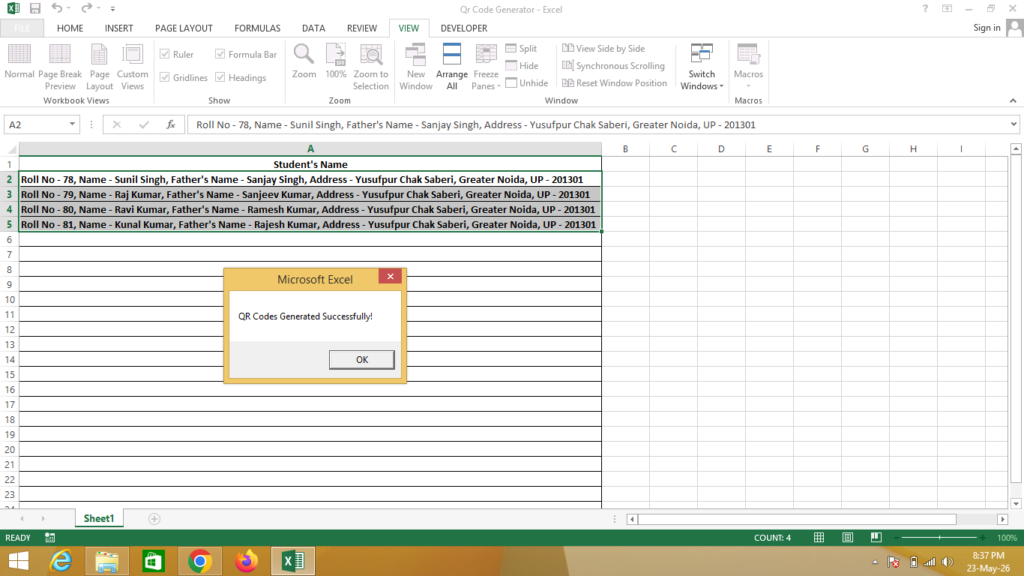Arrange All open windows
This screenshot has height=576, width=1024.
tap(452, 67)
